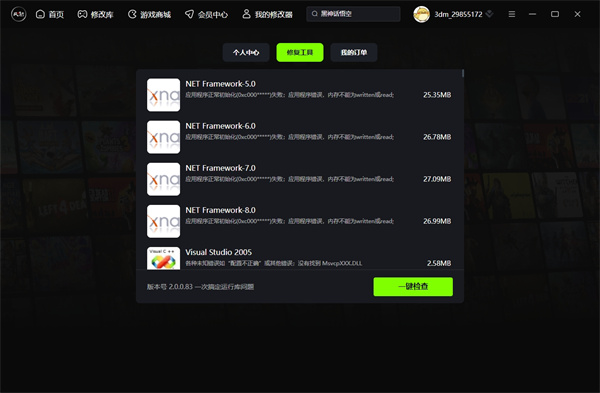Click the NET Framework-7.0 xna icon
This screenshot has height=393, width=600.
pyautogui.click(x=163, y=179)
